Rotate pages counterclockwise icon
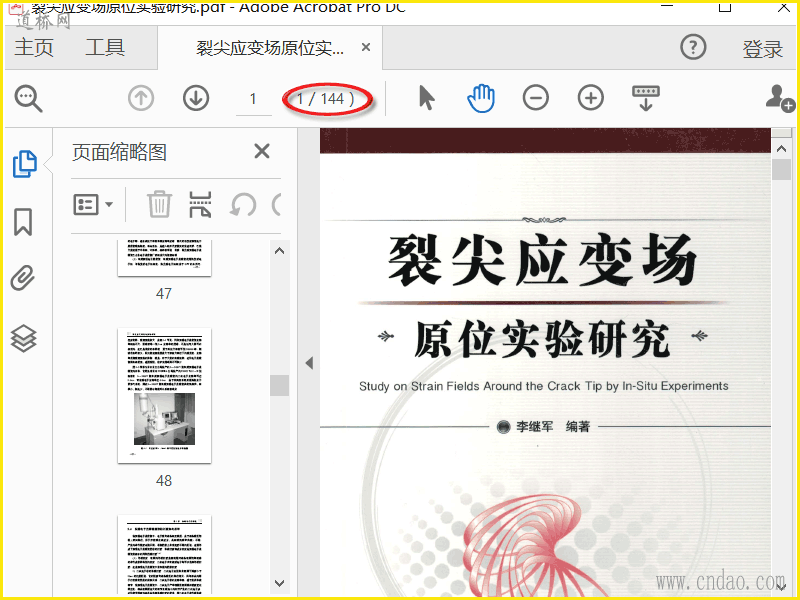 (x=243, y=205)
